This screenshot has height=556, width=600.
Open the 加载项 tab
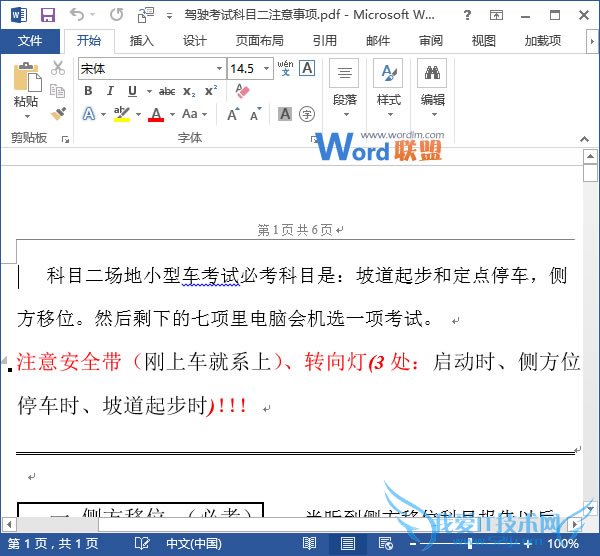tap(543, 41)
